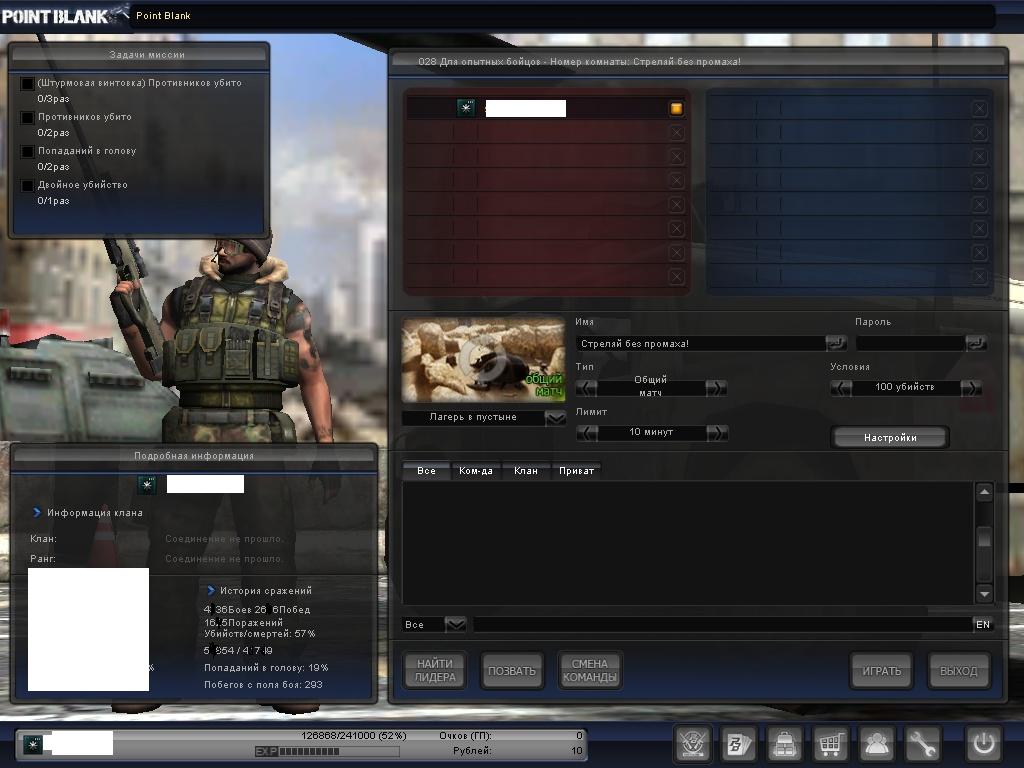This screenshot has height=768, width=1024.
Task: Open settings with the wrench icon
Action: (923, 744)
